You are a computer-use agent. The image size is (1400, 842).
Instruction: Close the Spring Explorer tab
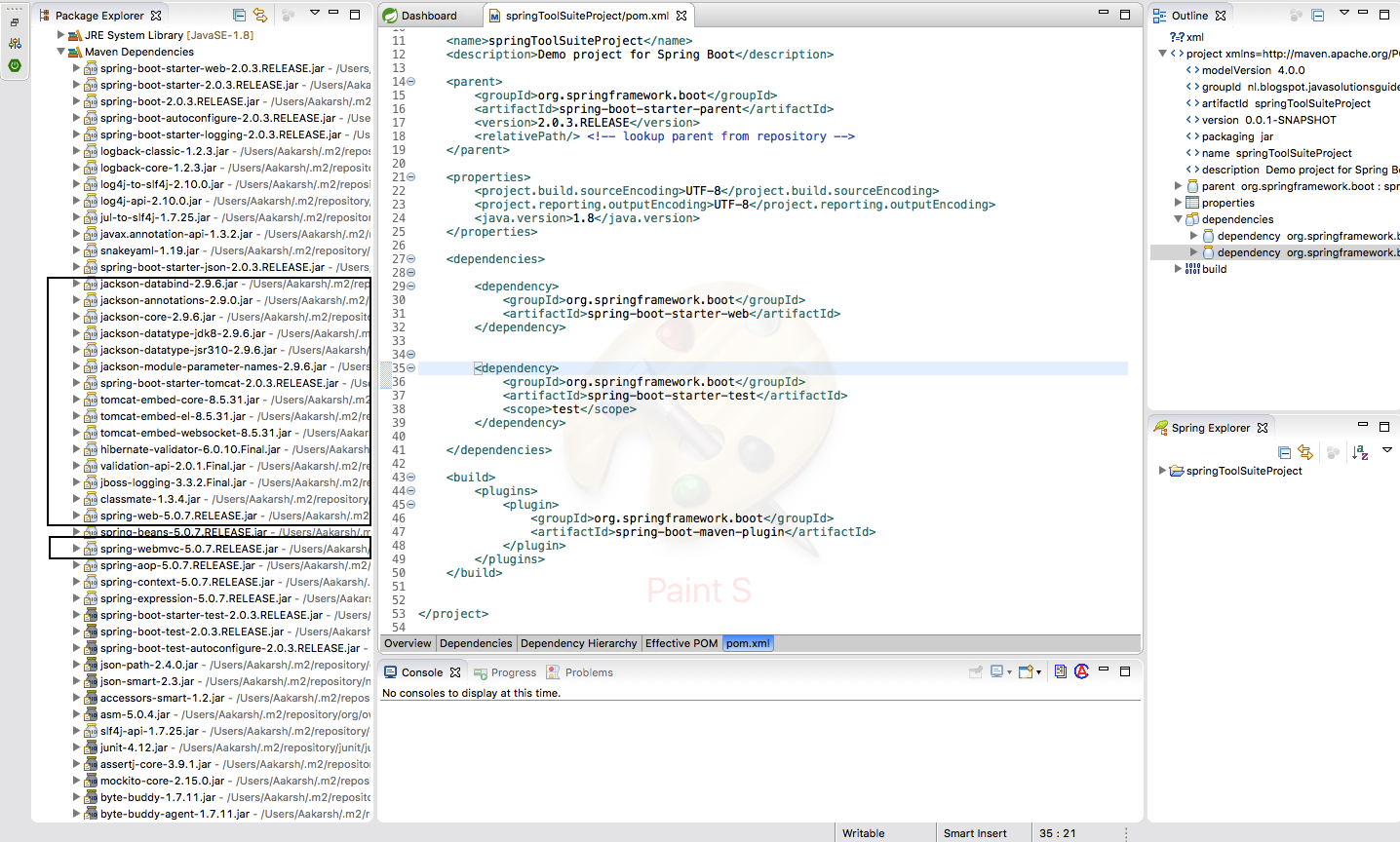[1263, 428]
